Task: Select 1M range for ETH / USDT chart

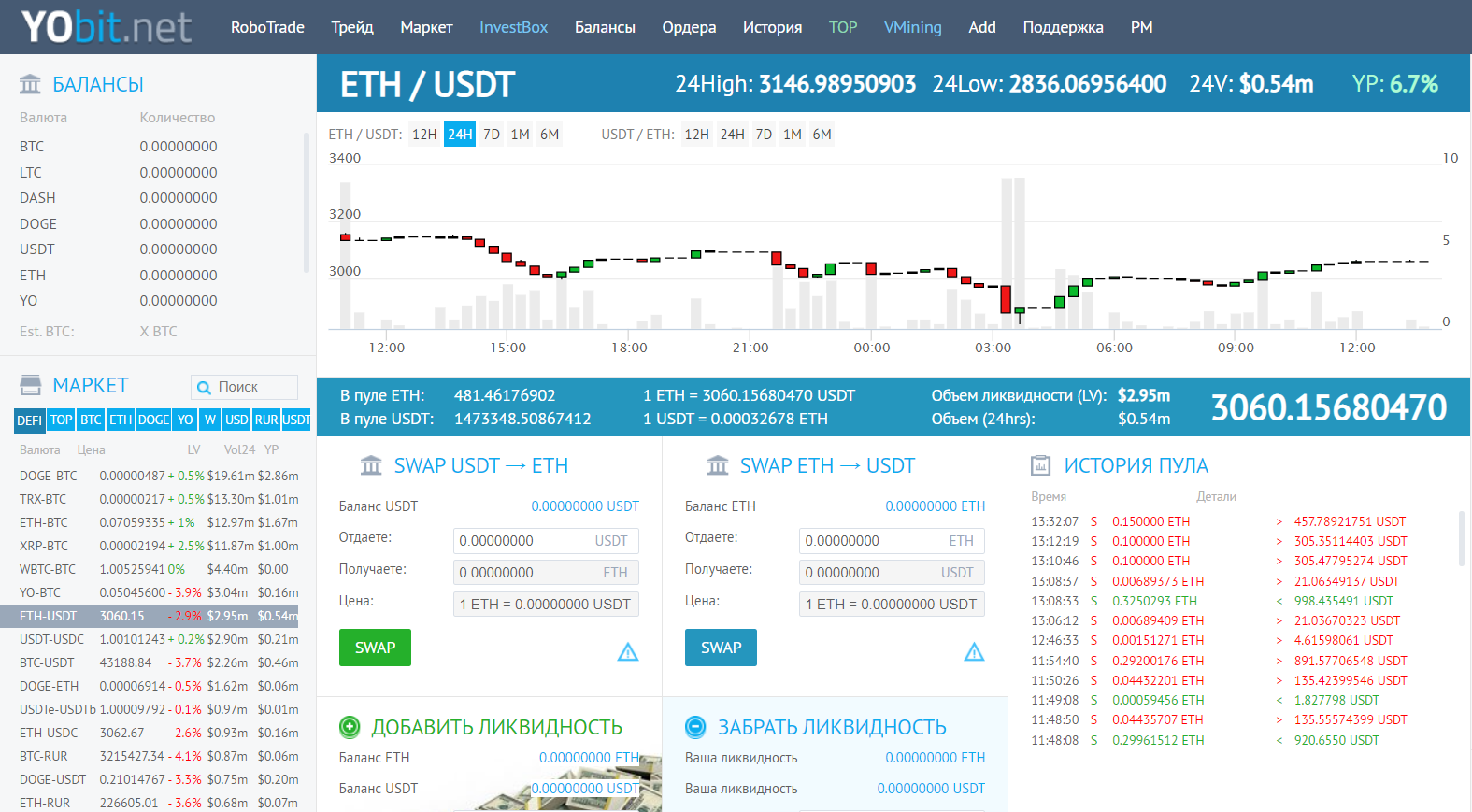Action: point(521,135)
